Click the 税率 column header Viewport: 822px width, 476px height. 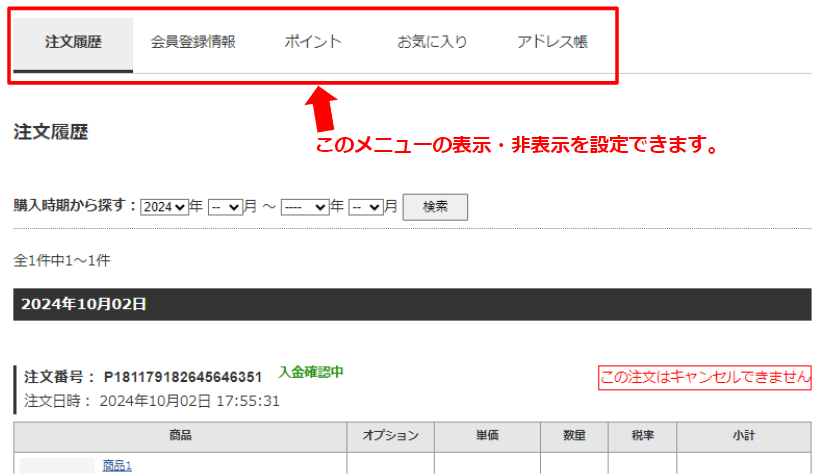point(642,437)
